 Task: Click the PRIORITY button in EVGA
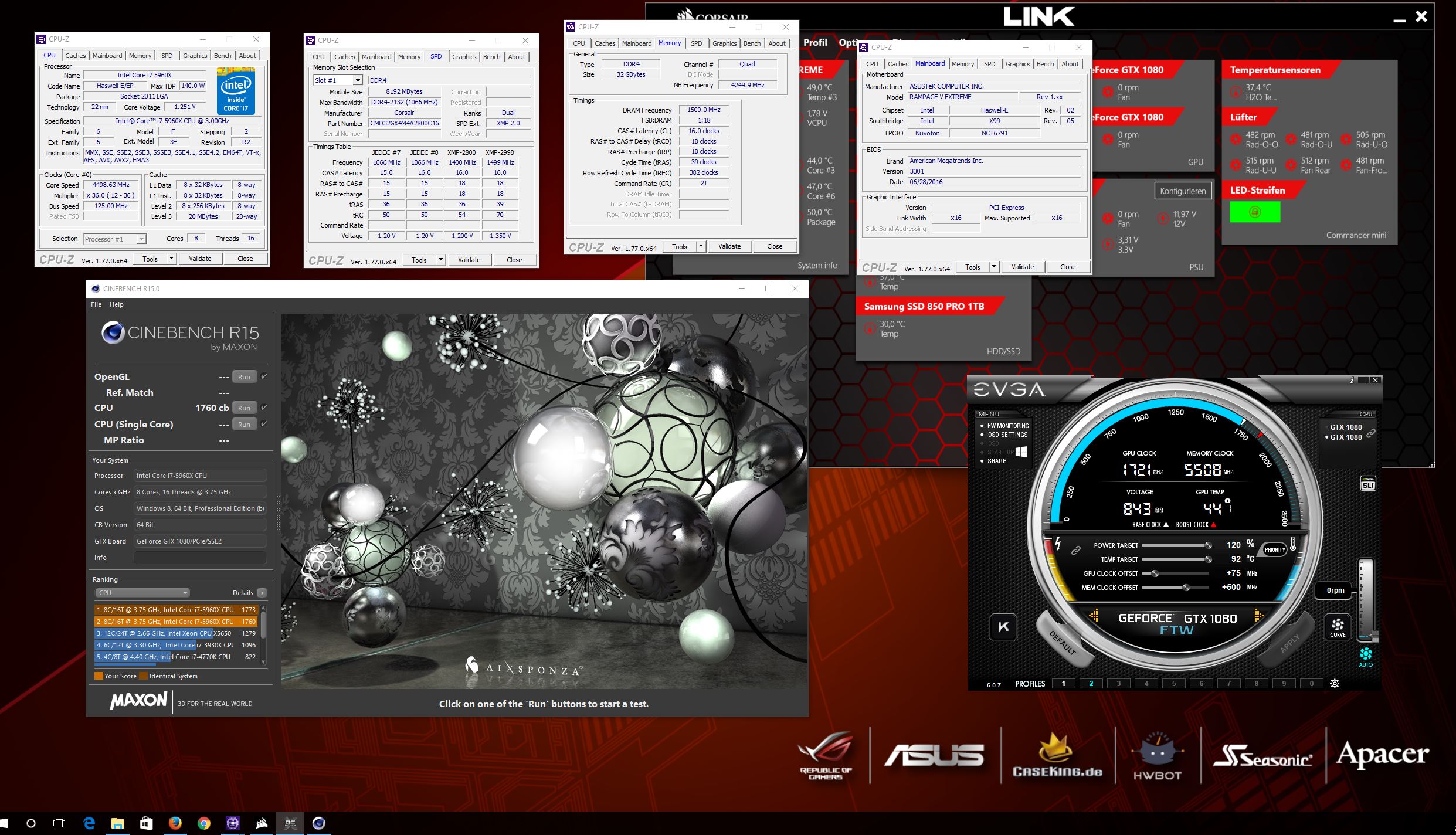tap(1275, 549)
